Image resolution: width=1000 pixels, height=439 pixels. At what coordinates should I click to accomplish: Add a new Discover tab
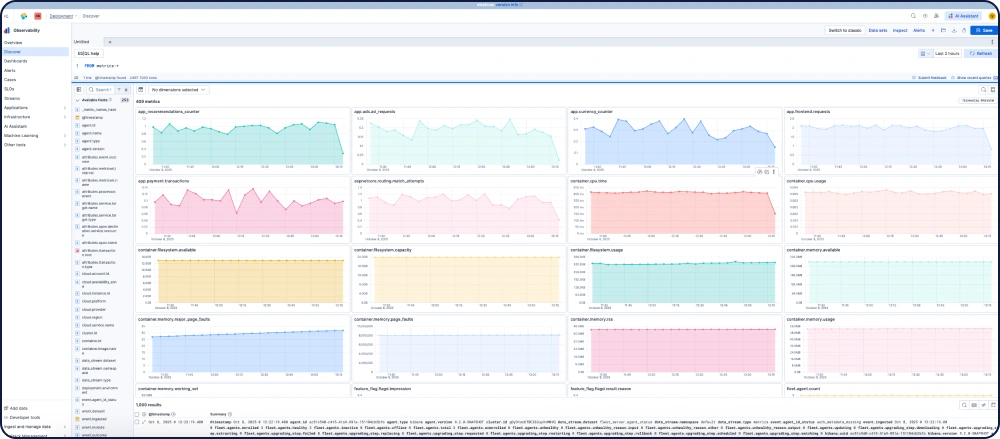pos(107,41)
